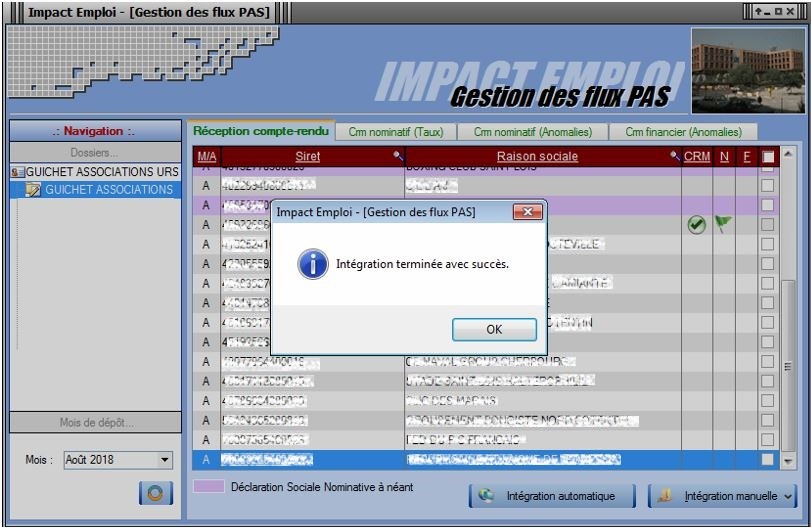Sort by the Siret column header
Viewport: 811px width, 528px height.
pyautogui.click(x=308, y=156)
